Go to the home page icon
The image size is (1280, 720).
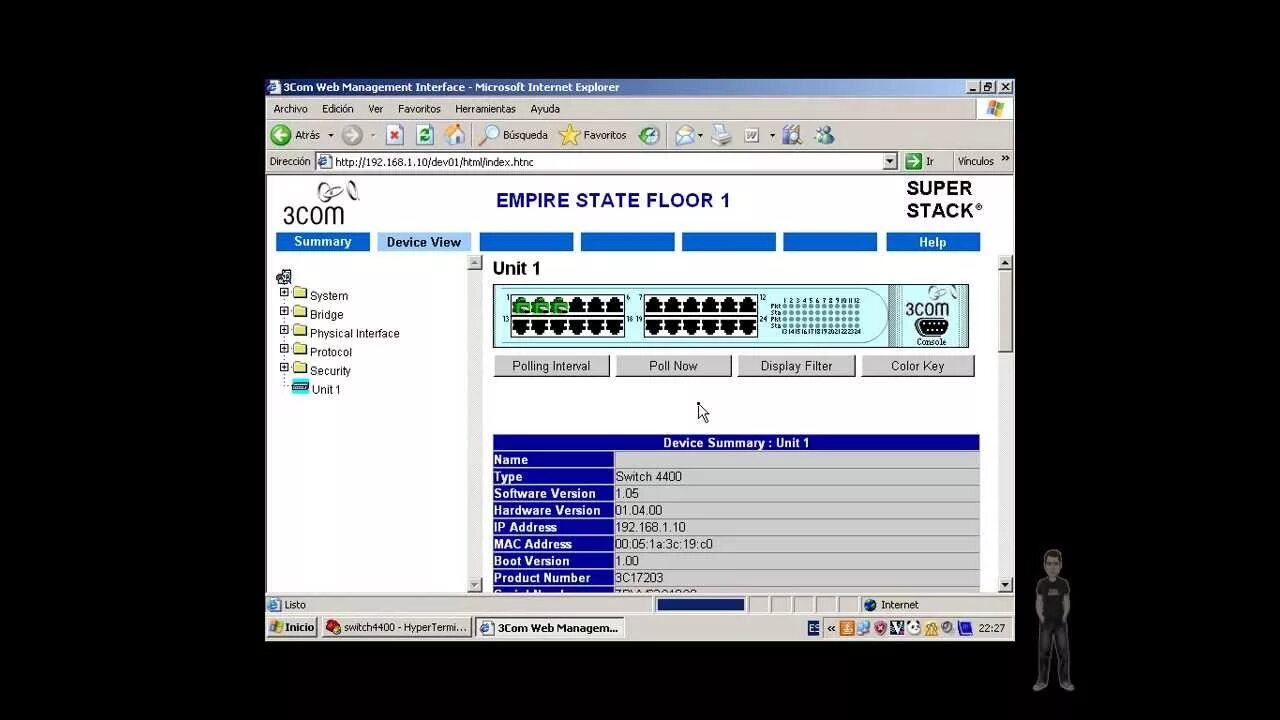(x=455, y=135)
